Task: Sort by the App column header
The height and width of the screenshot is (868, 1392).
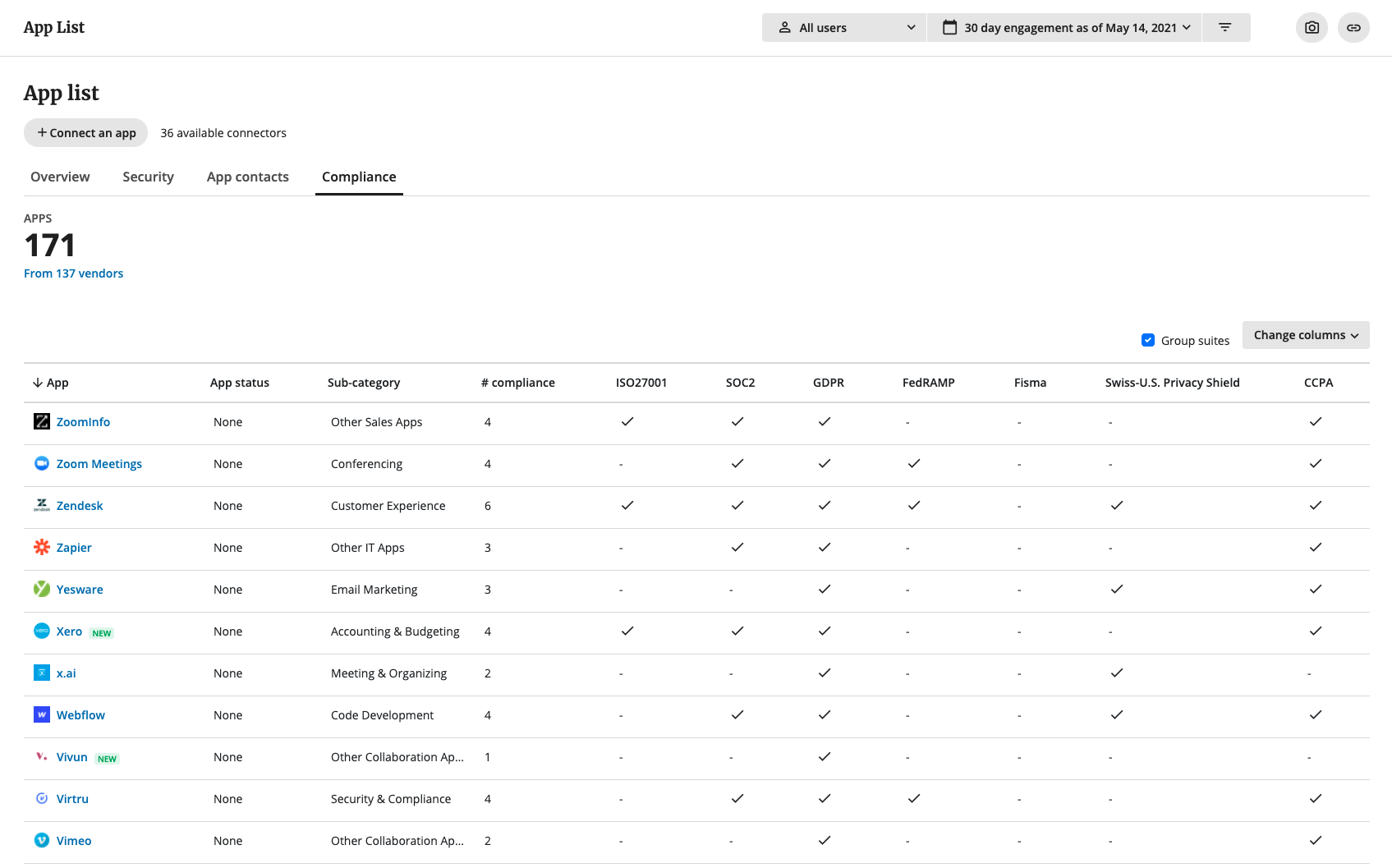Action: pos(51,383)
